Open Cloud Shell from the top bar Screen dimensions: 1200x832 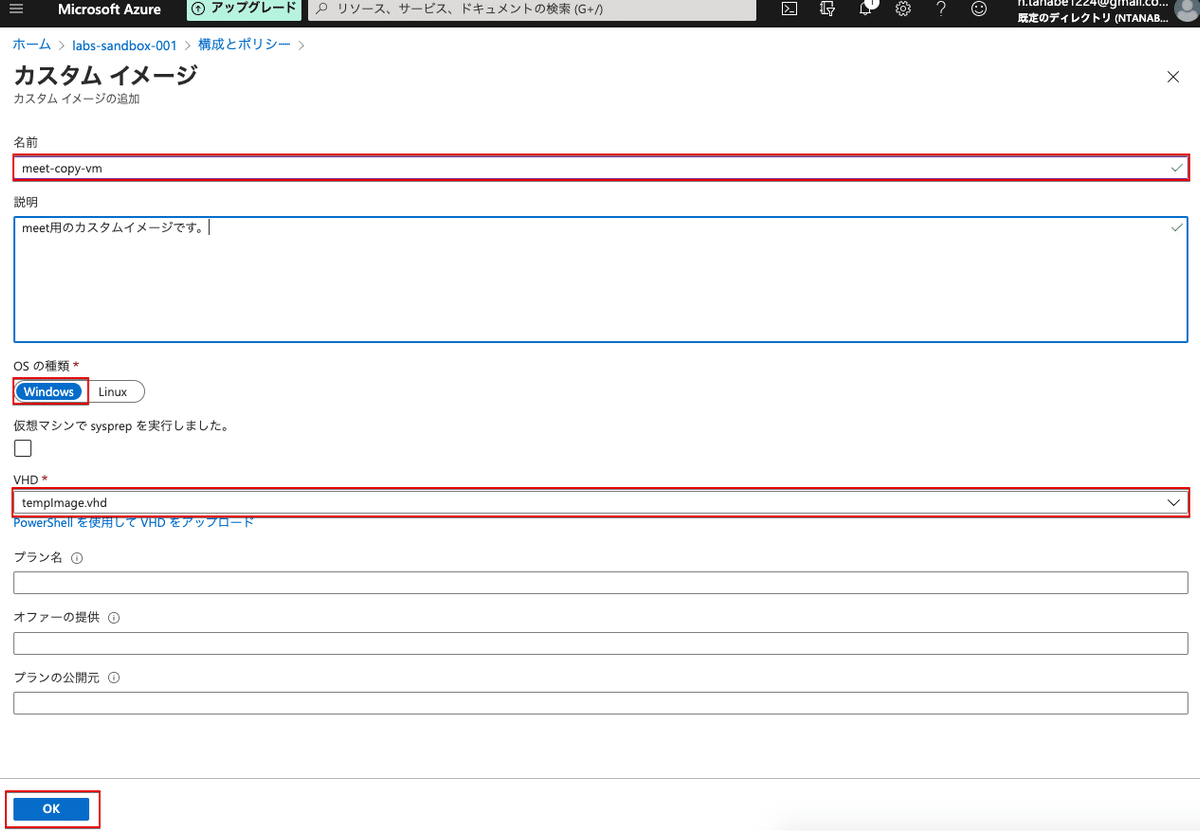789,9
